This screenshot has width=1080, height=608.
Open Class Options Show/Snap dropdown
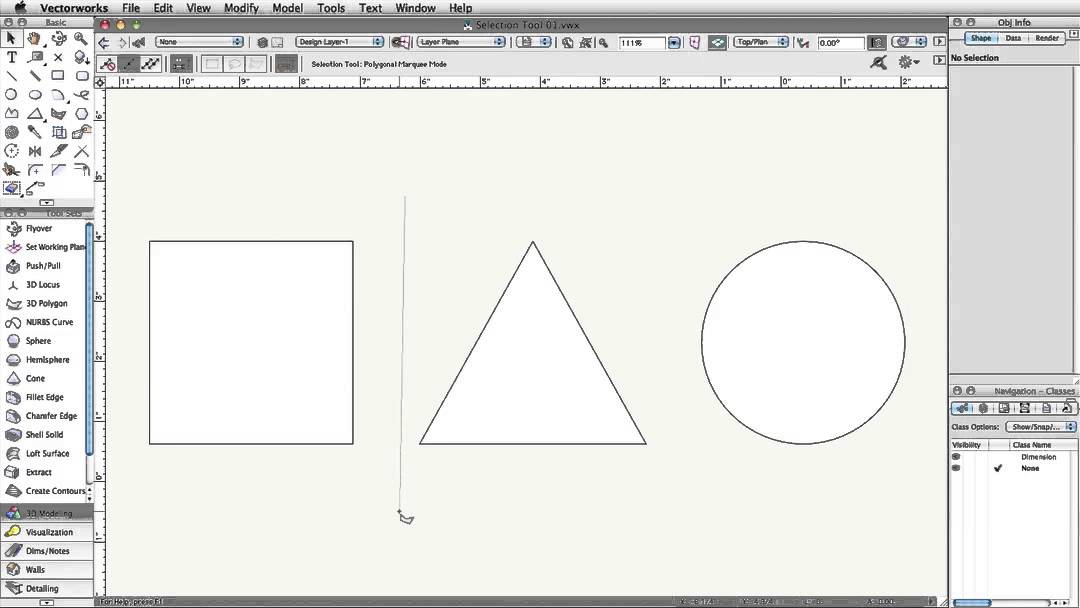coord(1041,427)
